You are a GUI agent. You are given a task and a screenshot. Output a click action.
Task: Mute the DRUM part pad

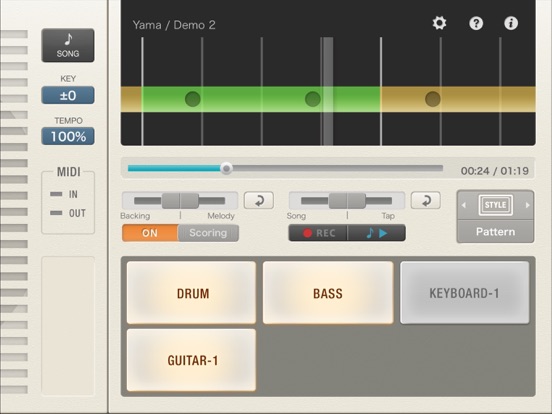pyautogui.click(x=192, y=293)
